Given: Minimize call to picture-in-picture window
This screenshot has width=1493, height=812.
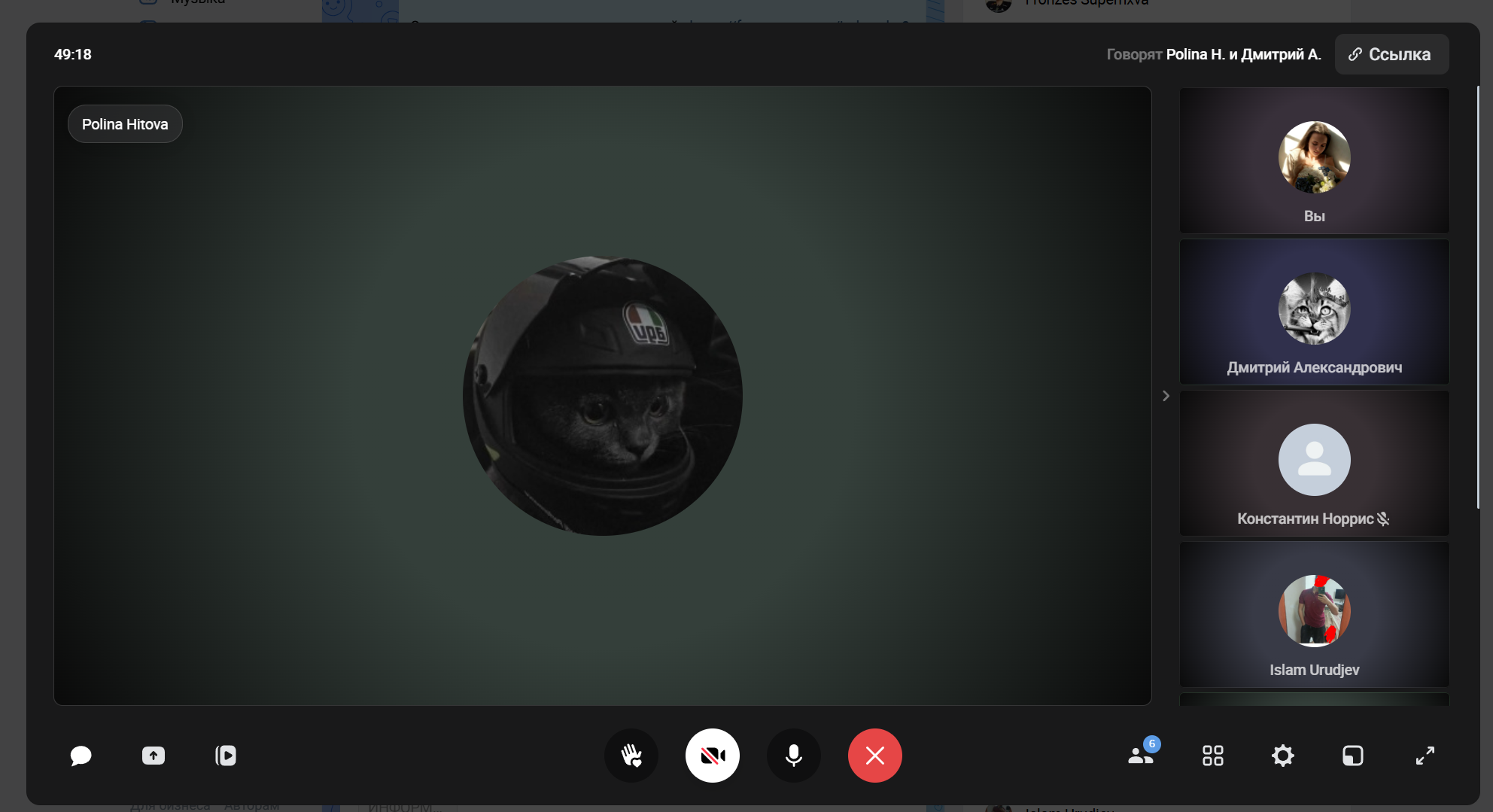Looking at the screenshot, I should tap(1352, 756).
